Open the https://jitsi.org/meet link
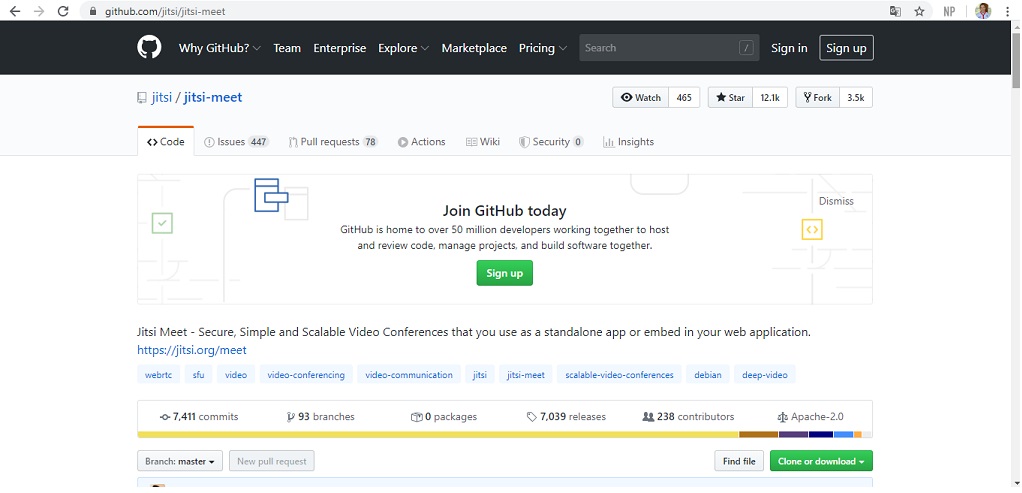The width and height of the screenshot is (1022, 493). (192, 350)
